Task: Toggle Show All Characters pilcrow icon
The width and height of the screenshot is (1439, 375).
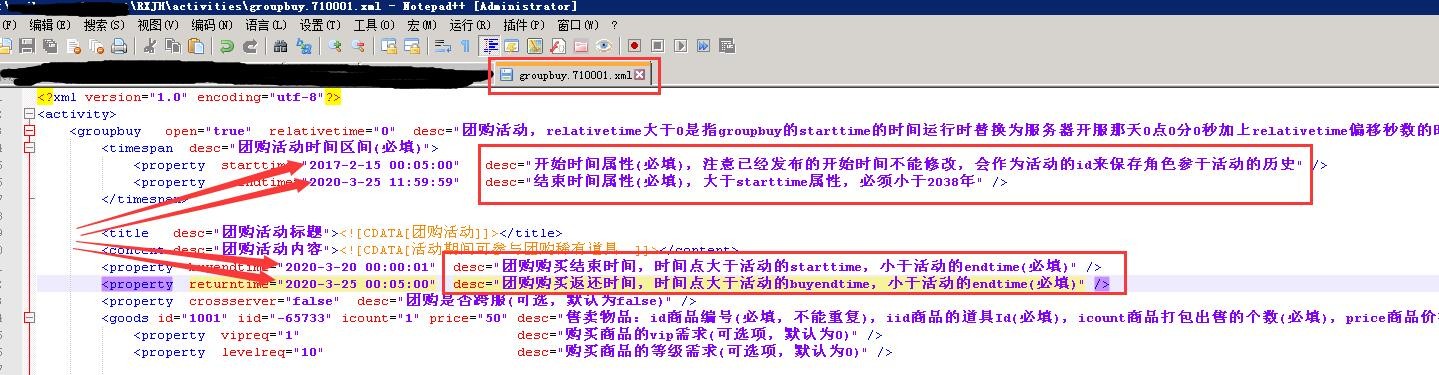Action: (465, 46)
